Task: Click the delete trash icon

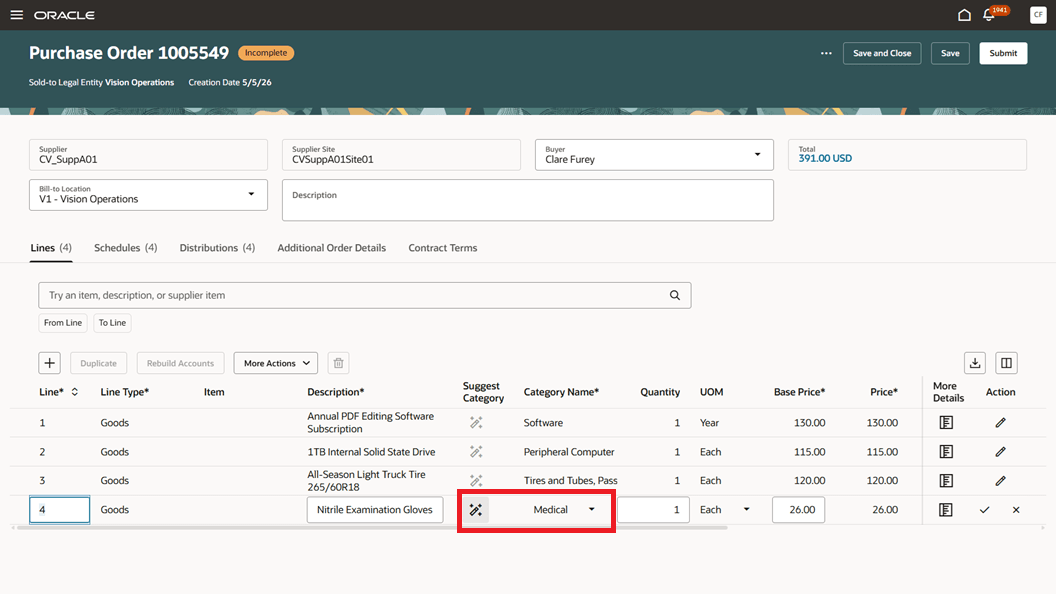Action: click(x=338, y=363)
